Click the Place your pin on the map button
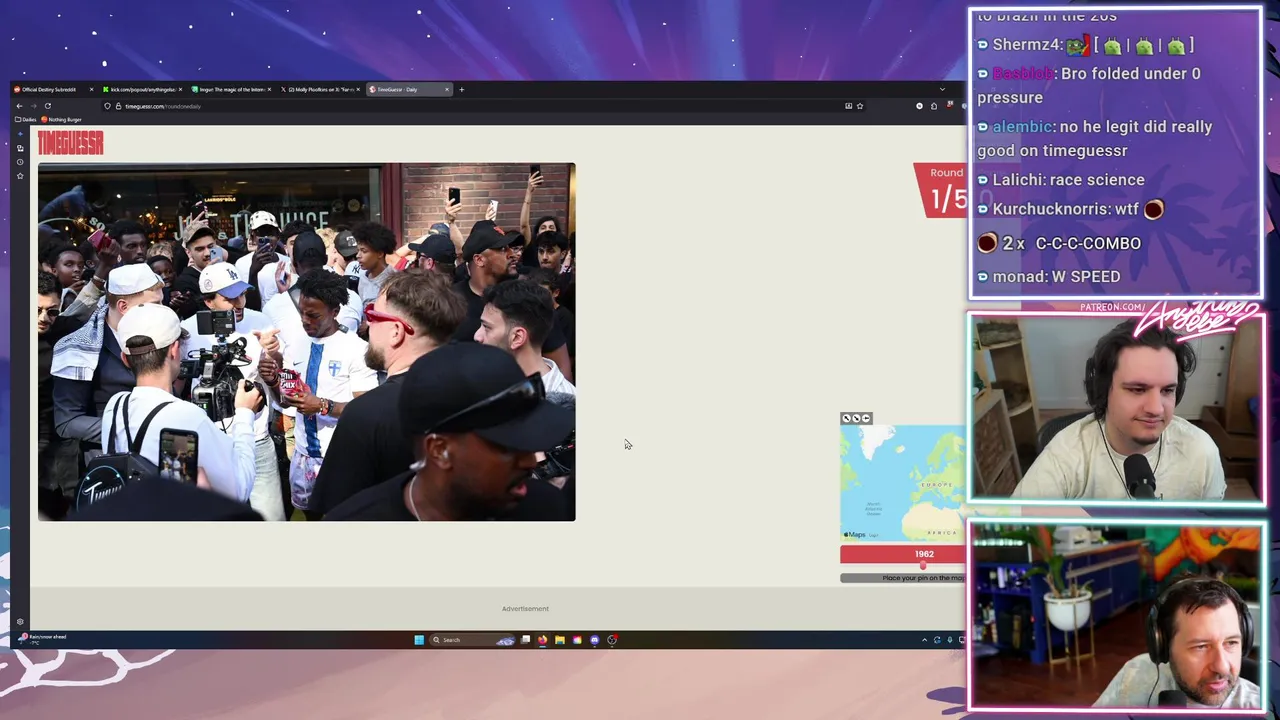 click(903, 578)
